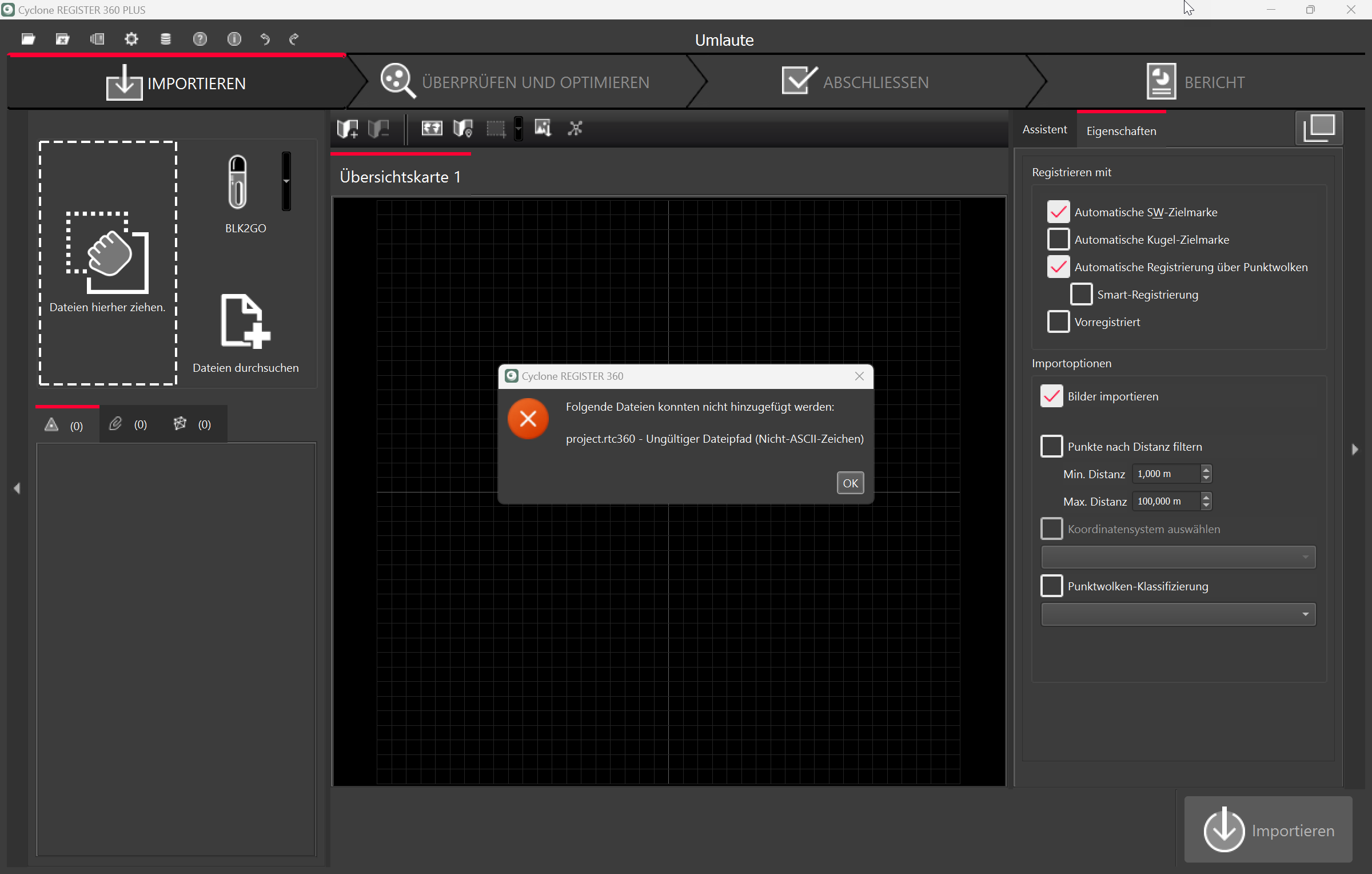Confirm the error dialog with OK
The image size is (1372, 874).
coord(850,483)
